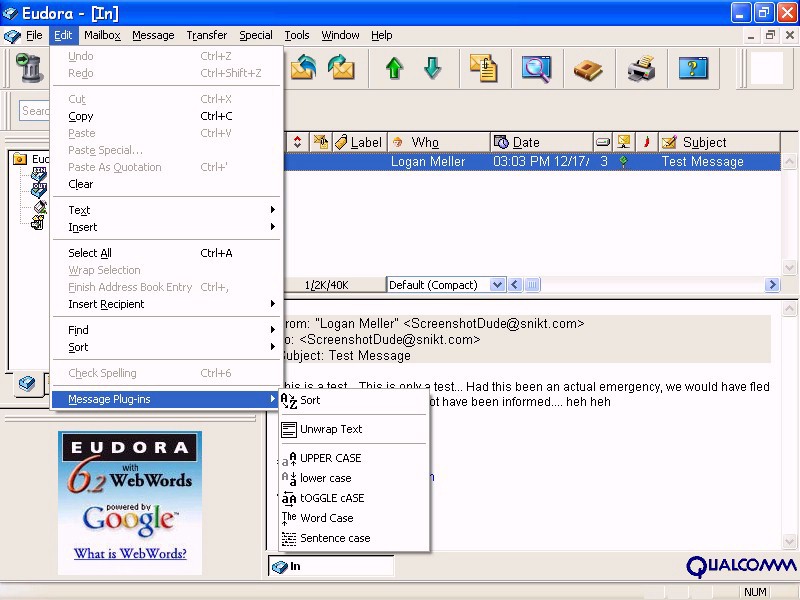Click the message list scroll up arrow
This screenshot has width=800, height=600.
[x=789, y=162]
